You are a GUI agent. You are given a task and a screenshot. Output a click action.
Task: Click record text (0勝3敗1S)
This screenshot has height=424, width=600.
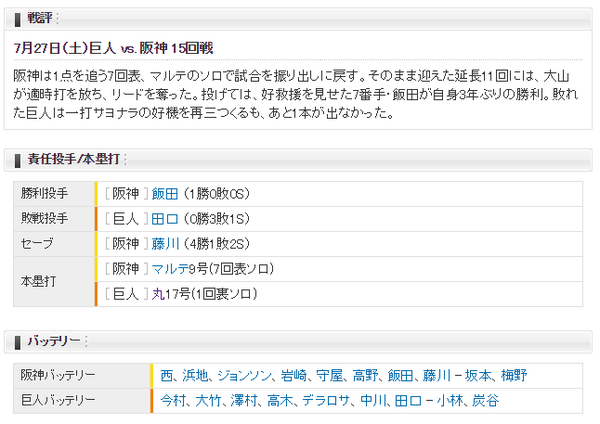pos(217,219)
